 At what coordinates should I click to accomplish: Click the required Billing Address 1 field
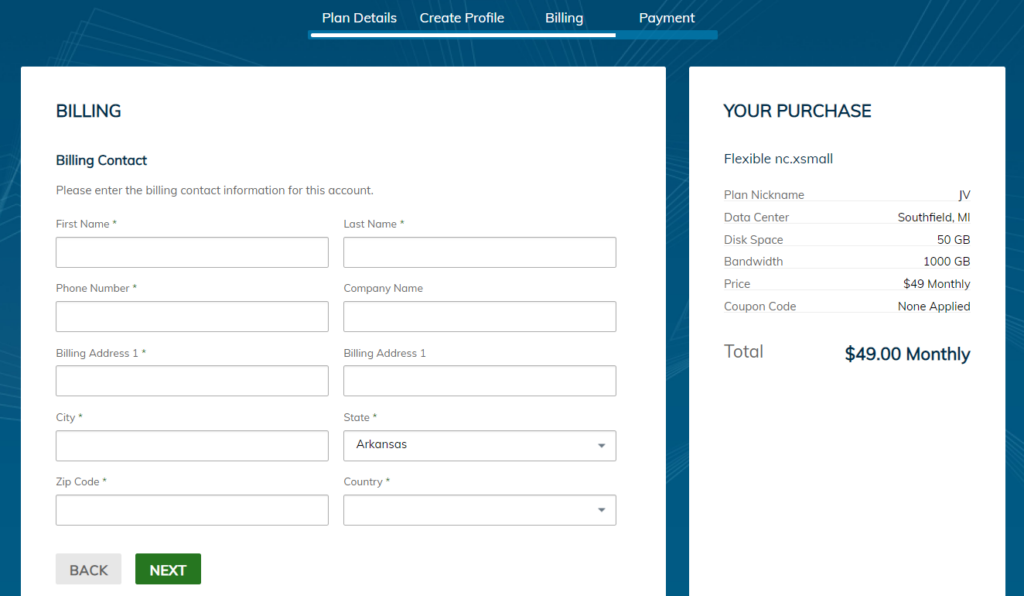(x=192, y=381)
